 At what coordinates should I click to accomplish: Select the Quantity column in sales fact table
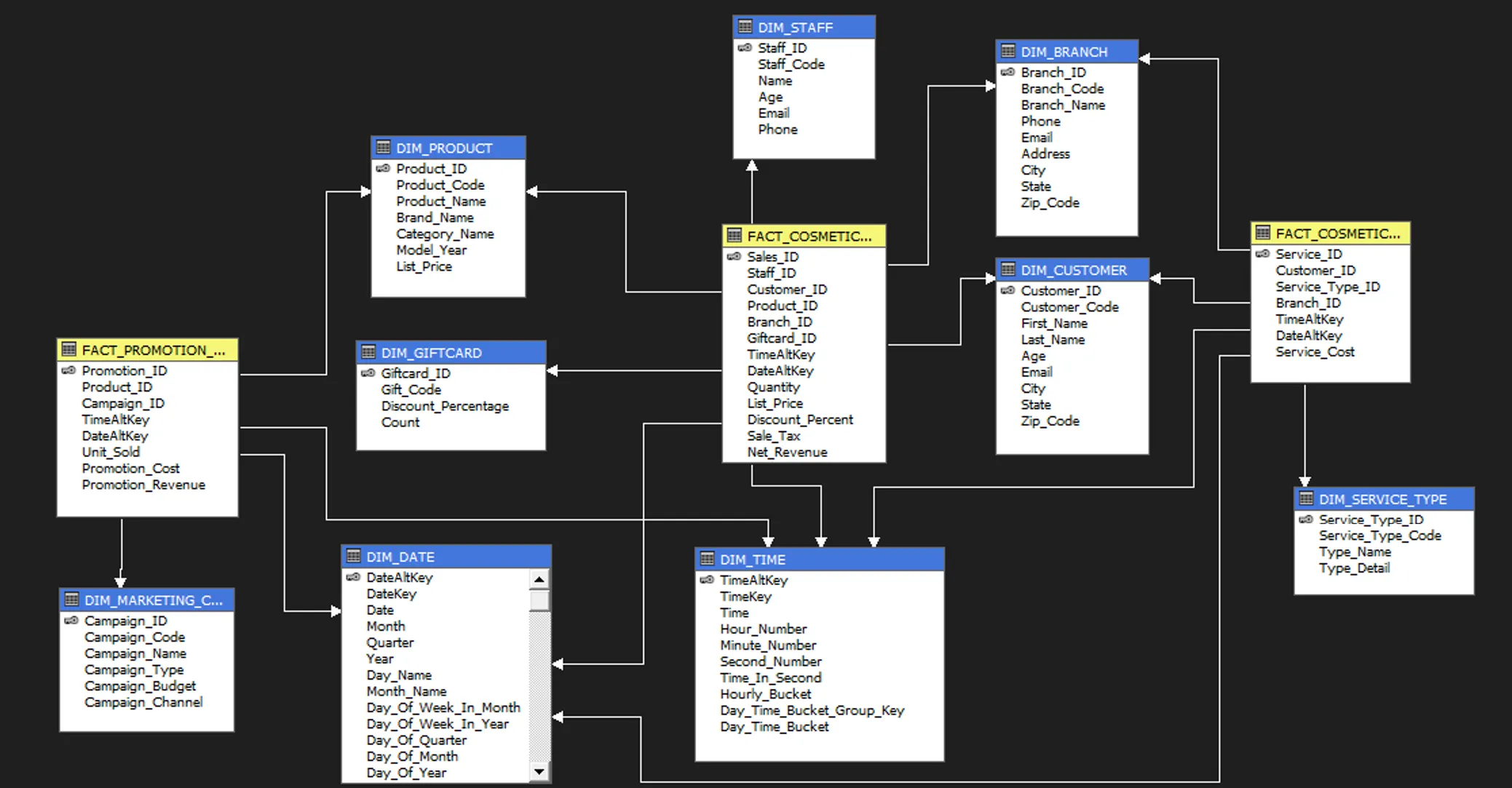click(773, 387)
